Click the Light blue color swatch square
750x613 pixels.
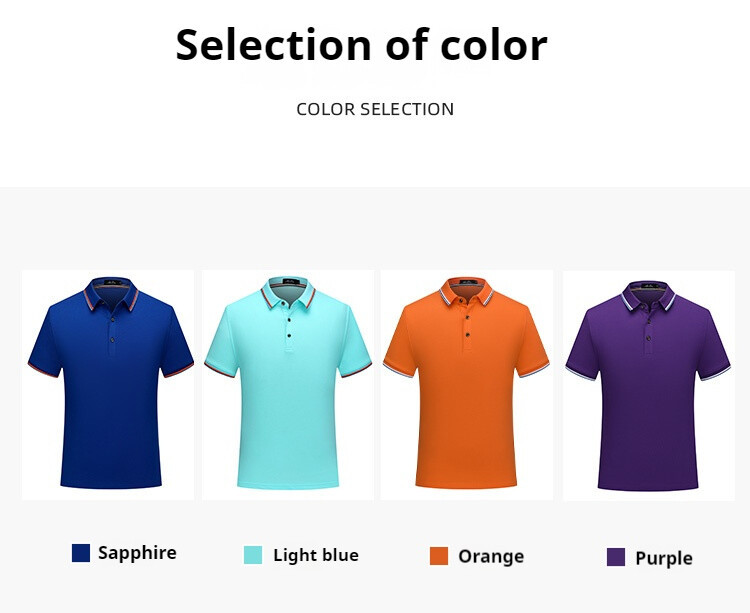[253, 555]
